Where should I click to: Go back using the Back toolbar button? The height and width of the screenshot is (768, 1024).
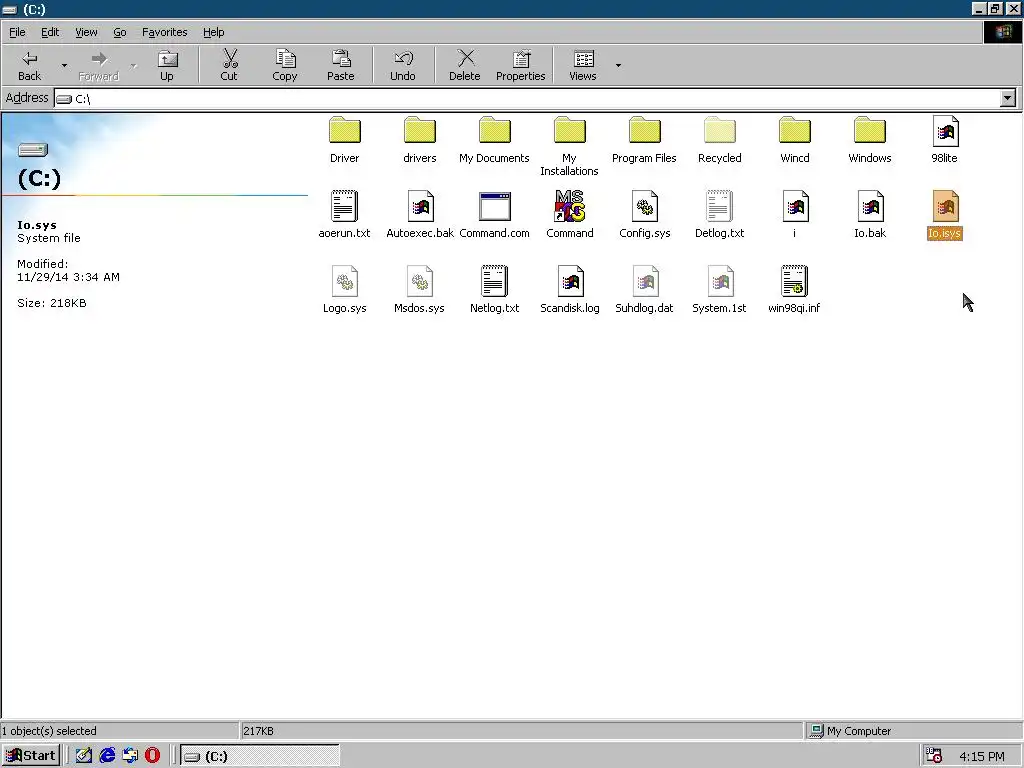tap(29, 65)
